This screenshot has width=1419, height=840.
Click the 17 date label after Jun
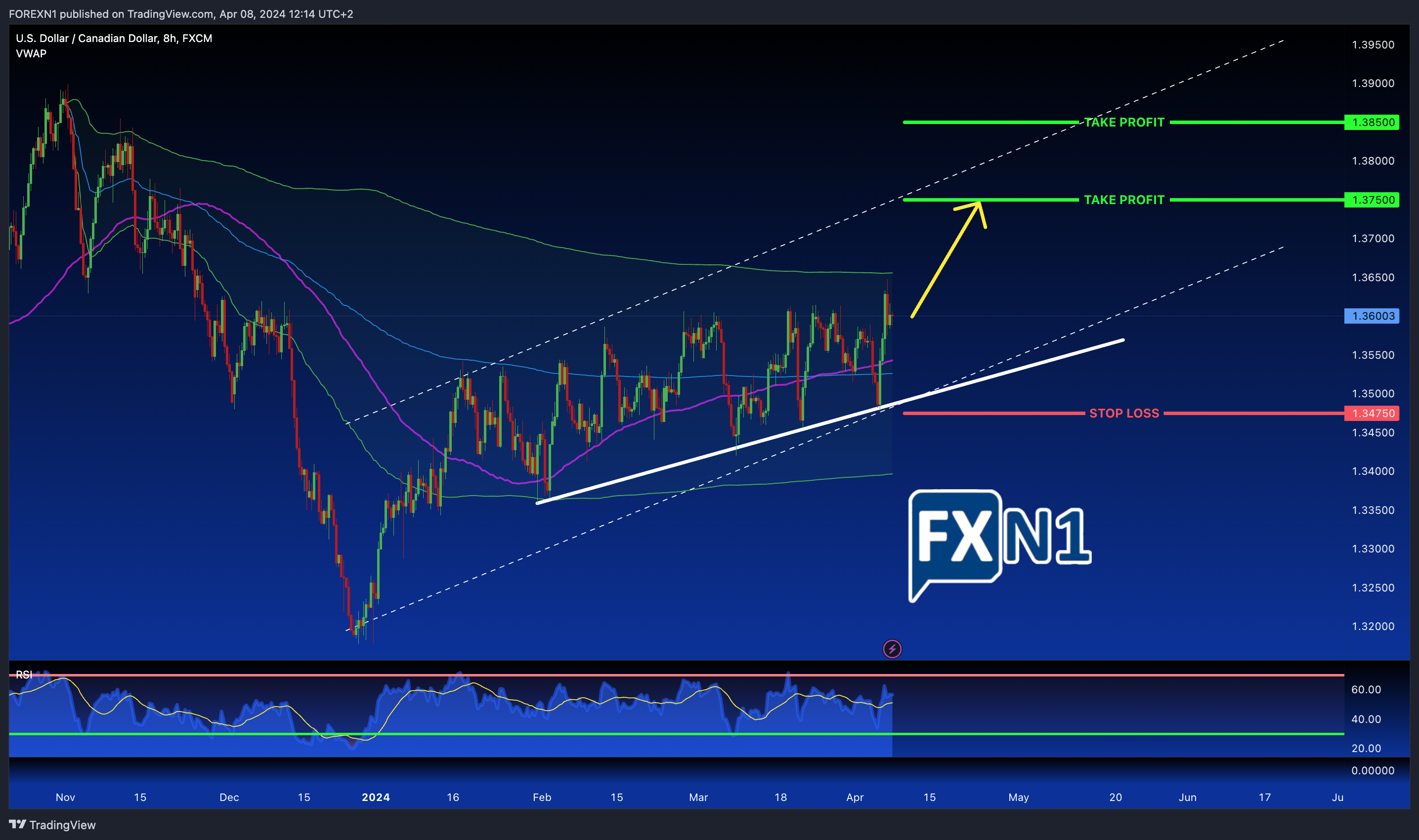click(1264, 797)
